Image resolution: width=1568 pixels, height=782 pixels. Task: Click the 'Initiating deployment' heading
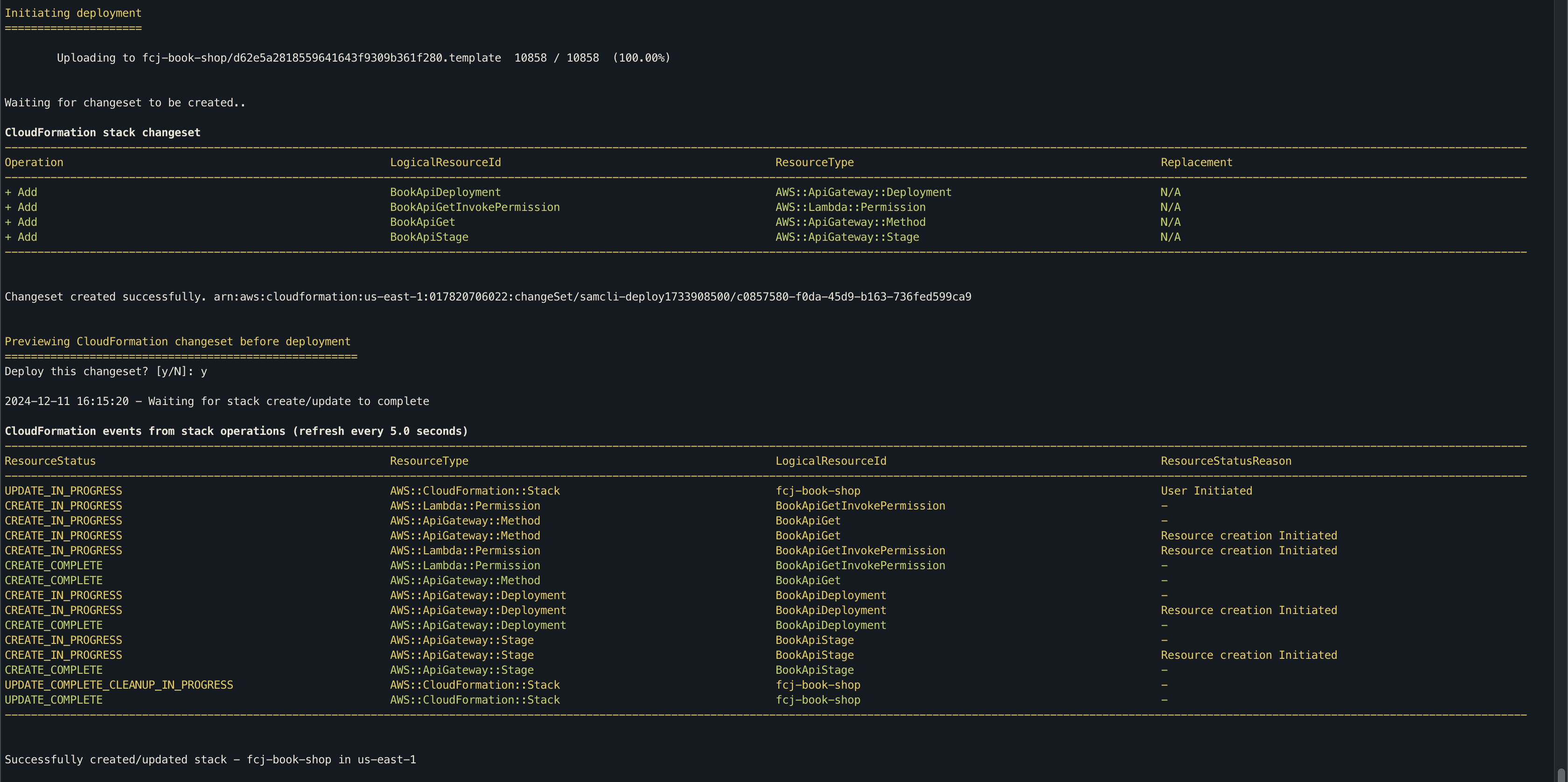coord(73,13)
